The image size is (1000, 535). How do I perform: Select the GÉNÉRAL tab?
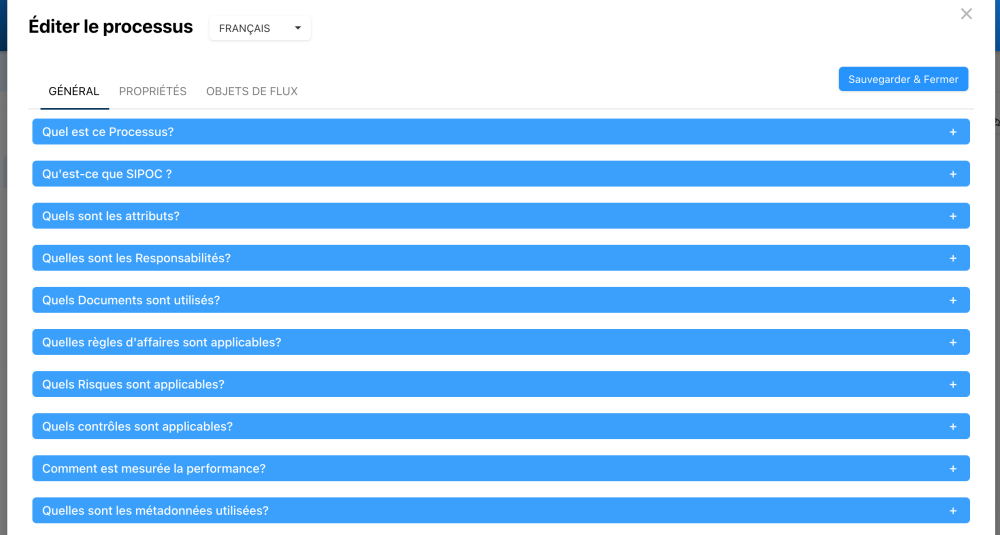point(74,91)
